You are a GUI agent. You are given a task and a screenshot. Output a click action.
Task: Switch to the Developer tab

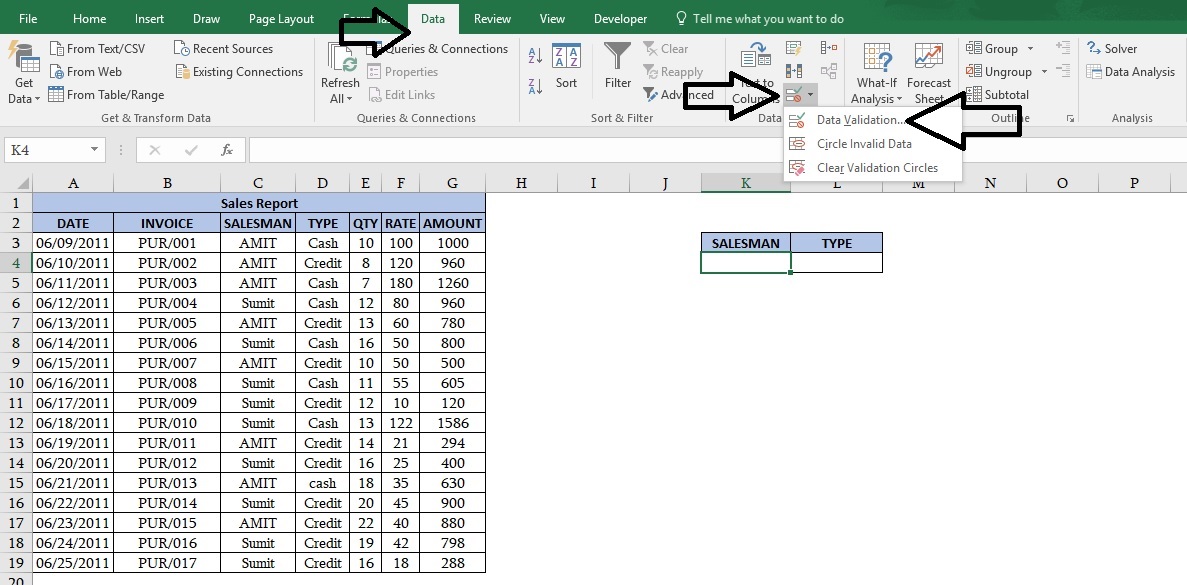click(620, 19)
